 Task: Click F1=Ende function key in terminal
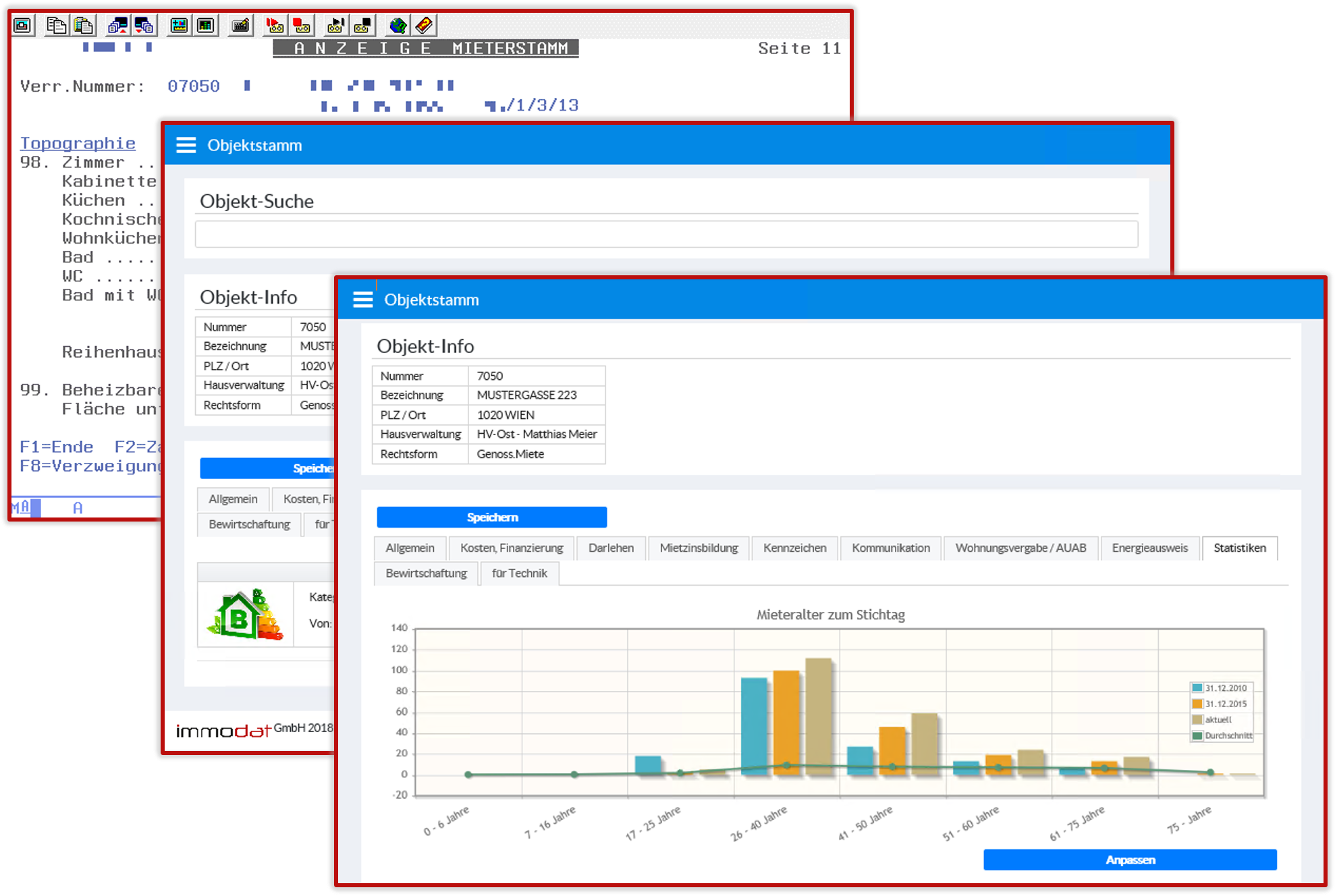click(x=57, y=447)
